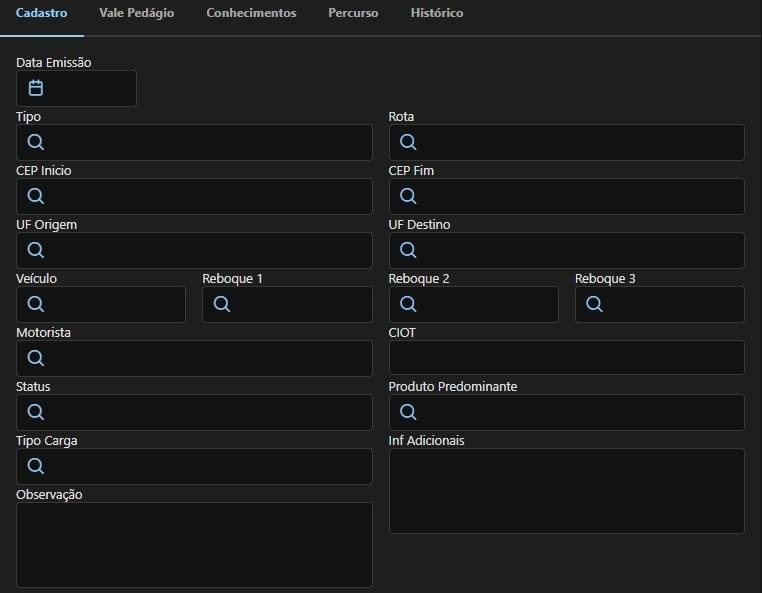Switch to the Vale Pedágio tab
Viewport: 762px width, 593px height.
[x=137, y=13]
